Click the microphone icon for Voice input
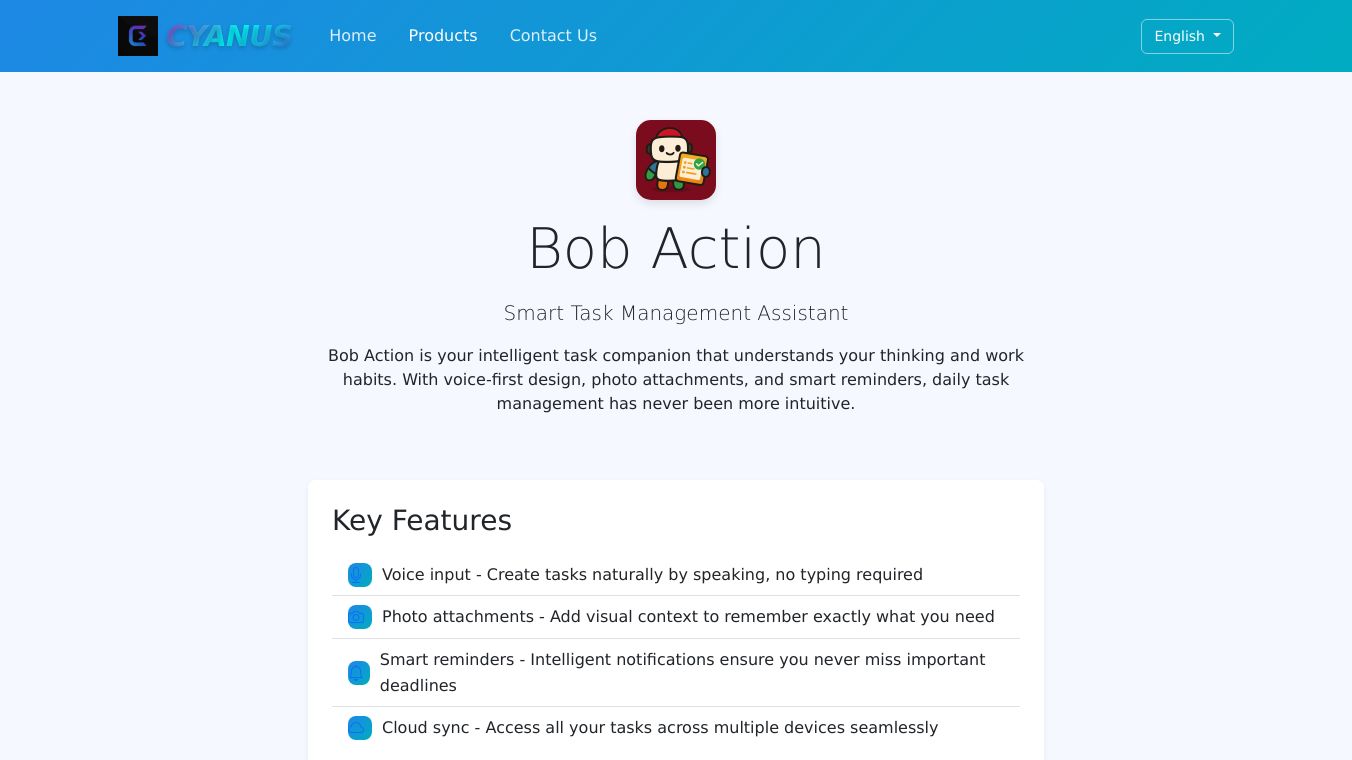1352x760 pixels. point(360,575)
